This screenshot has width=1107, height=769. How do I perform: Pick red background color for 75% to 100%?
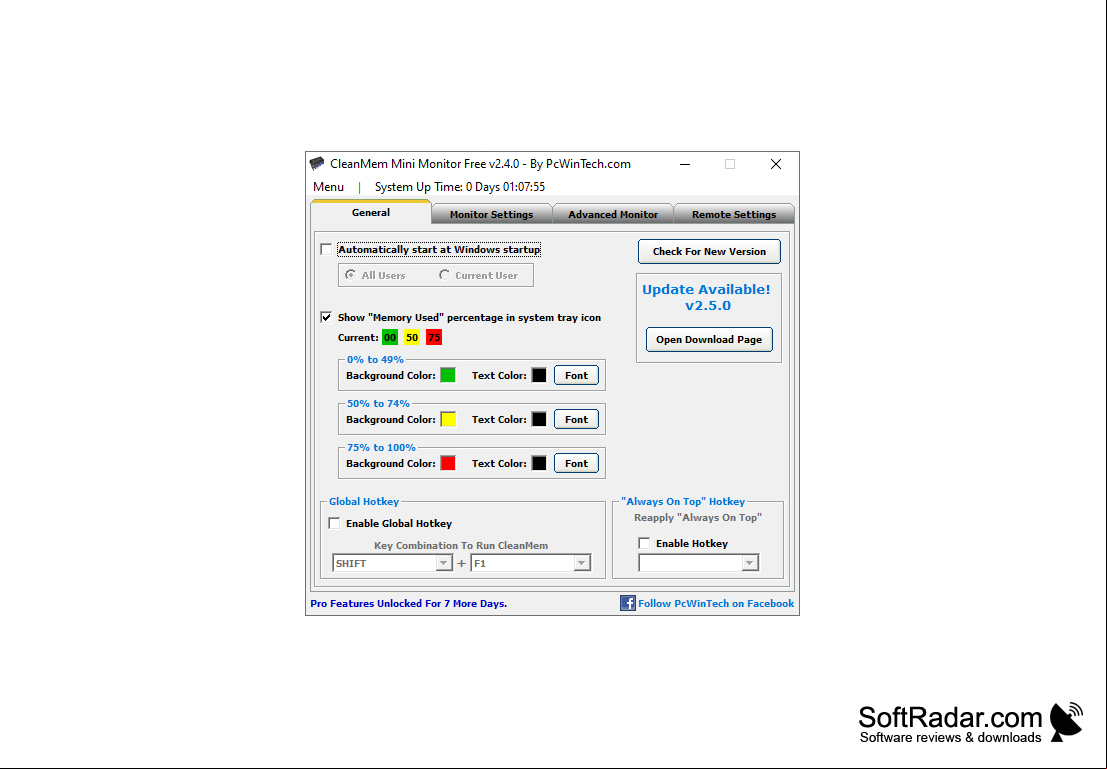[x=448, y=463]
